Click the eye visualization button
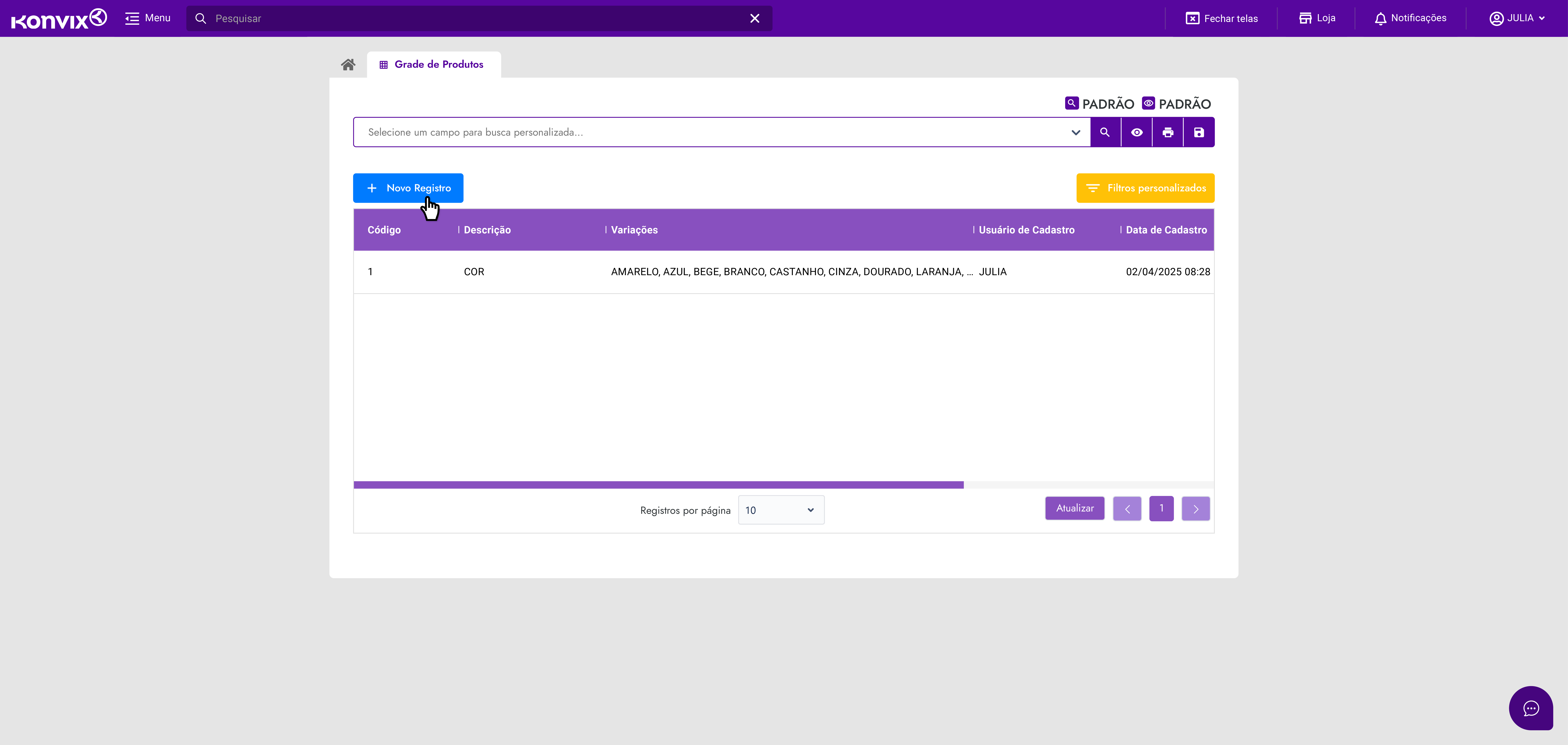The image size is (1568, 745). (x=1136, y=132)
